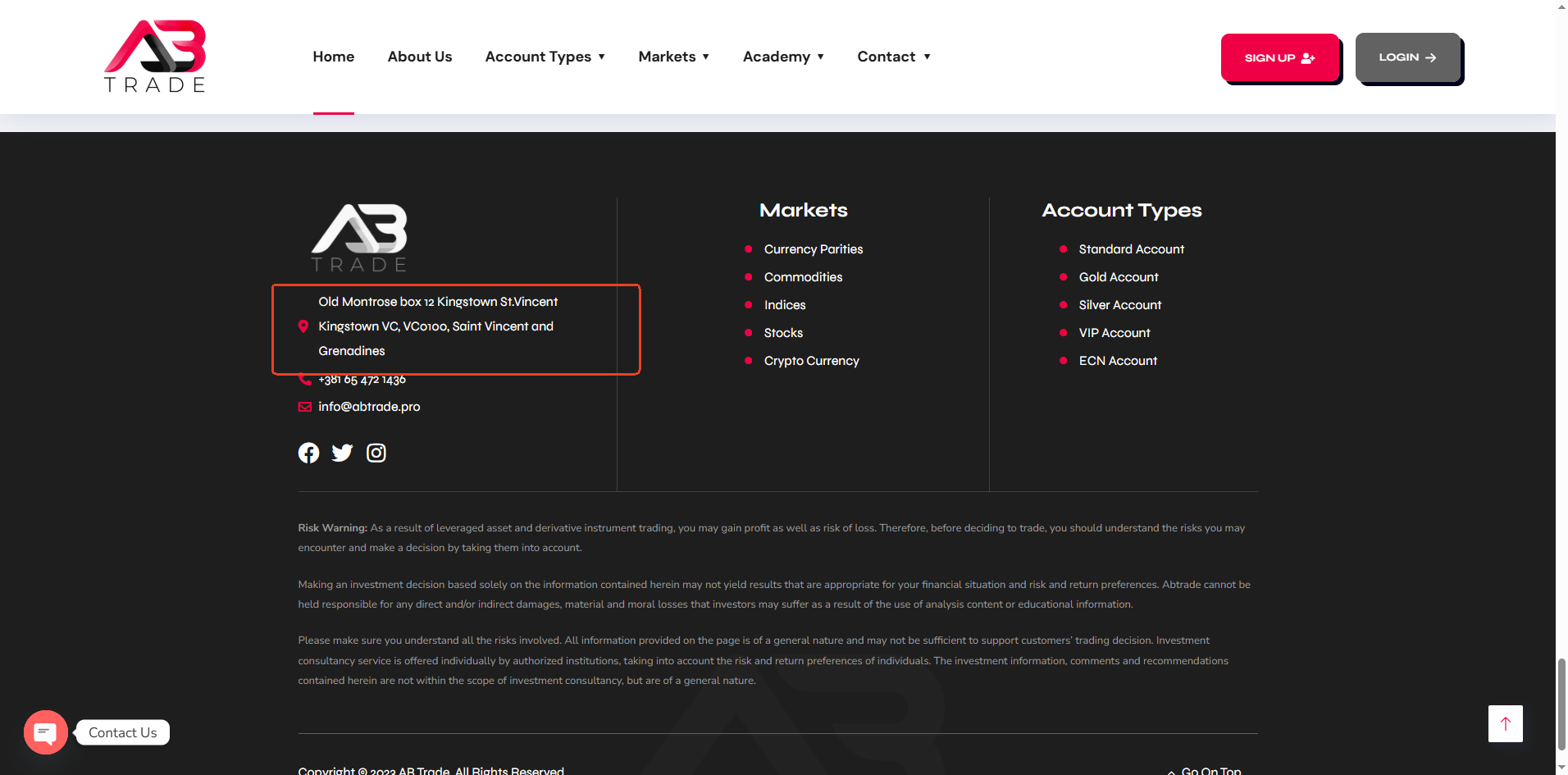Screen dimensions: 1568x775
Task: Expand the Markets dropdown in navbar
Action: (x=673, y=57)
